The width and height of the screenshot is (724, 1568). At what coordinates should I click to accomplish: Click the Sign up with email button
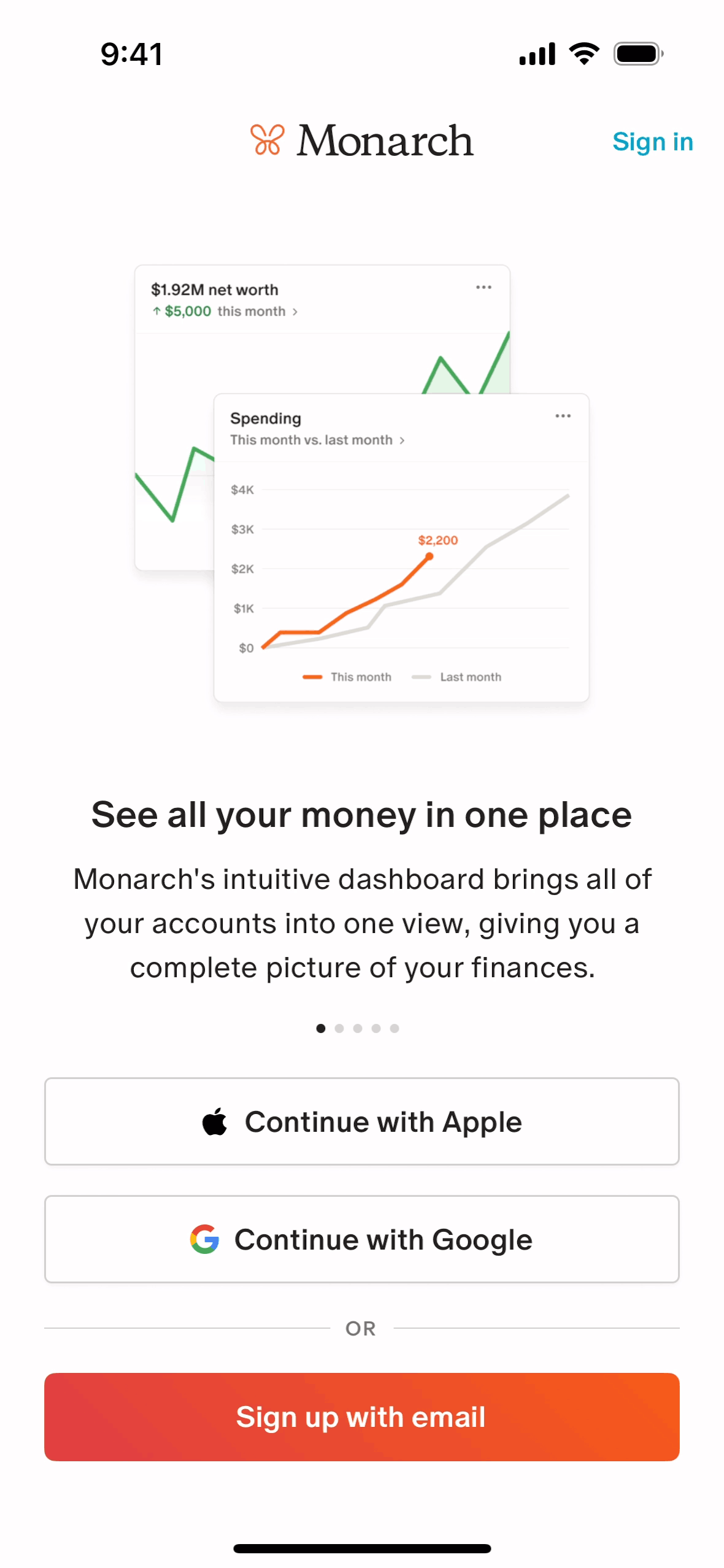click(362, 1416)
